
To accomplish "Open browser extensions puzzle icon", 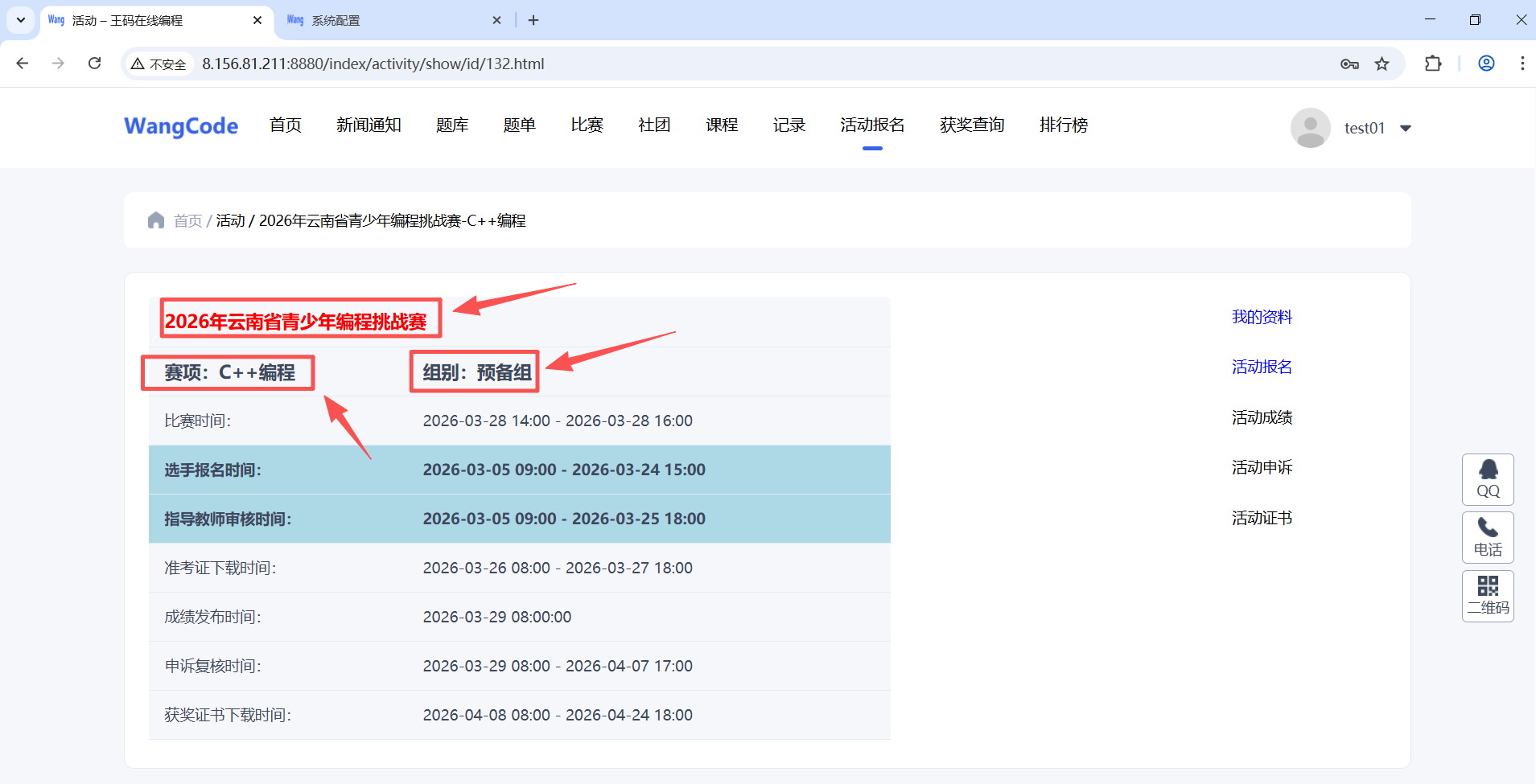I will point(1433,64).
